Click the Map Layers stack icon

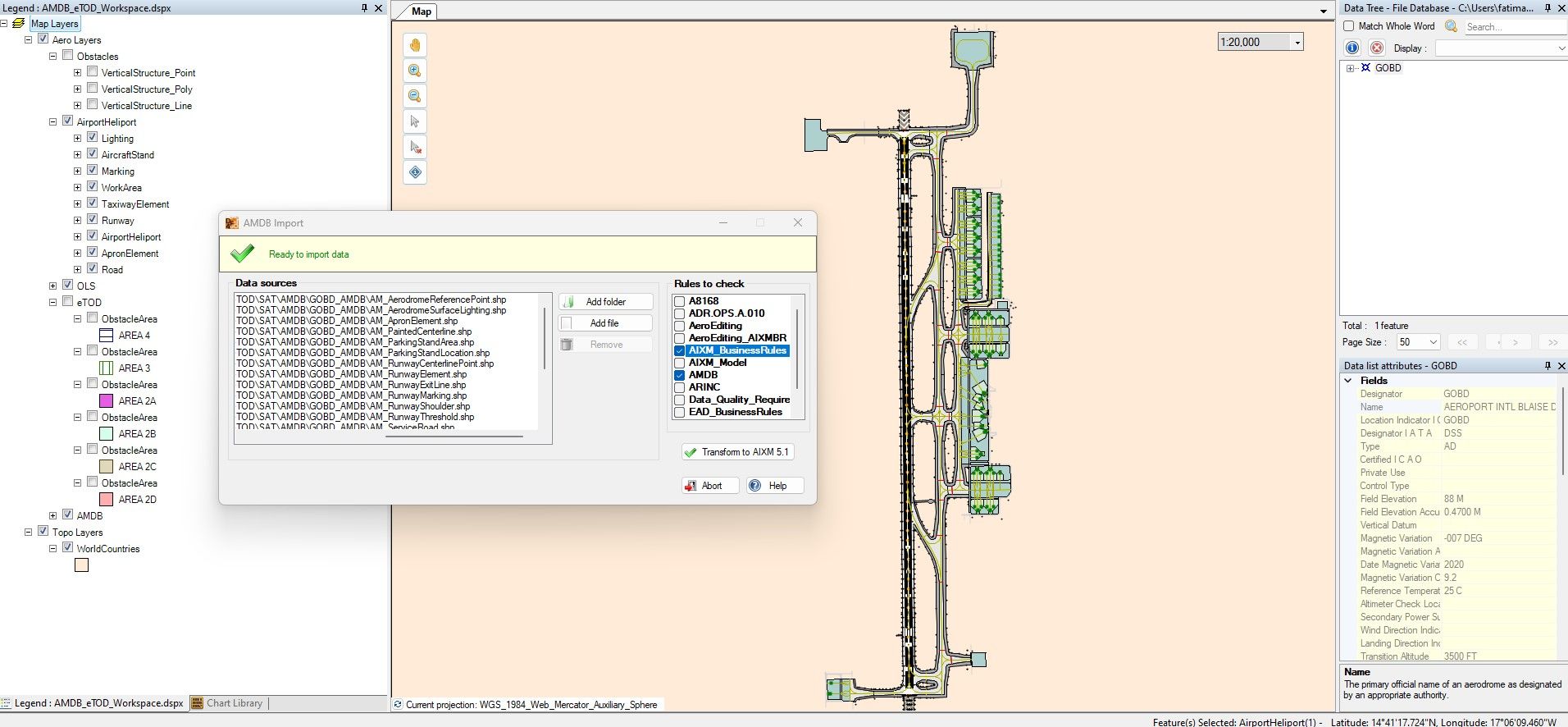[19, 24]
